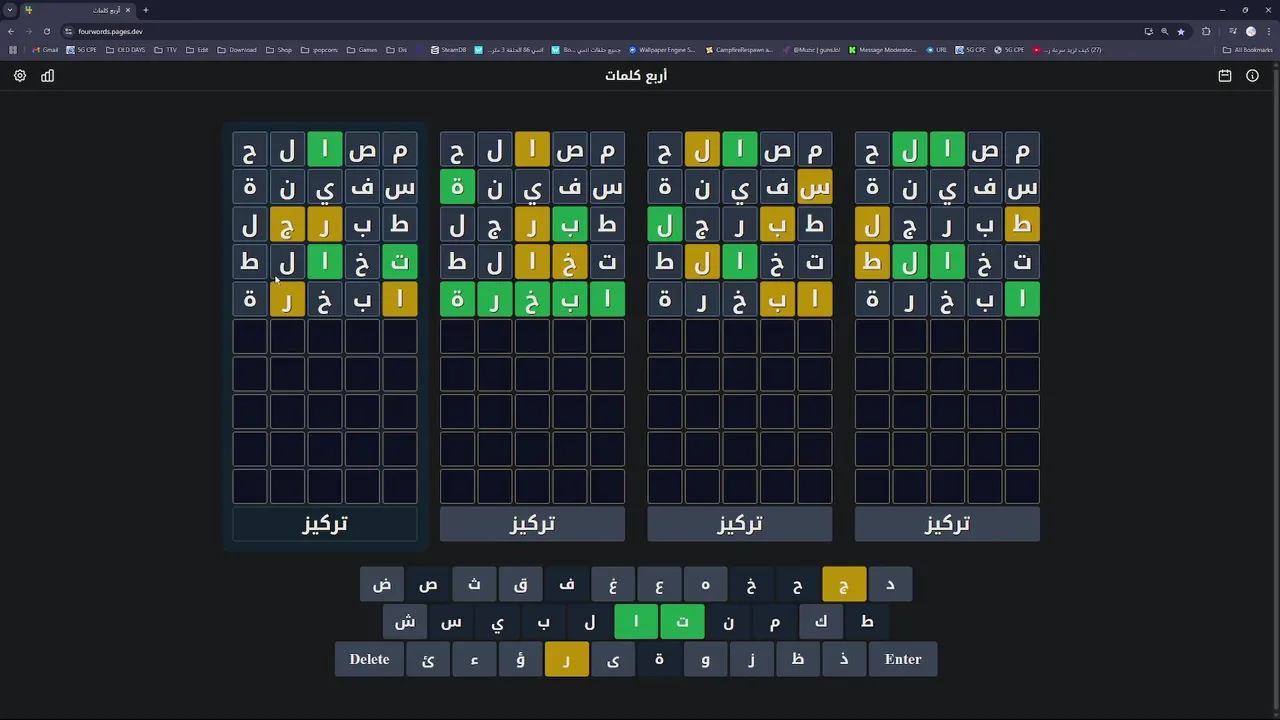The width and height of the screenshot is (1280, 720).
Task: Expand the TTV bookmark folder
Action: [166, 50]
